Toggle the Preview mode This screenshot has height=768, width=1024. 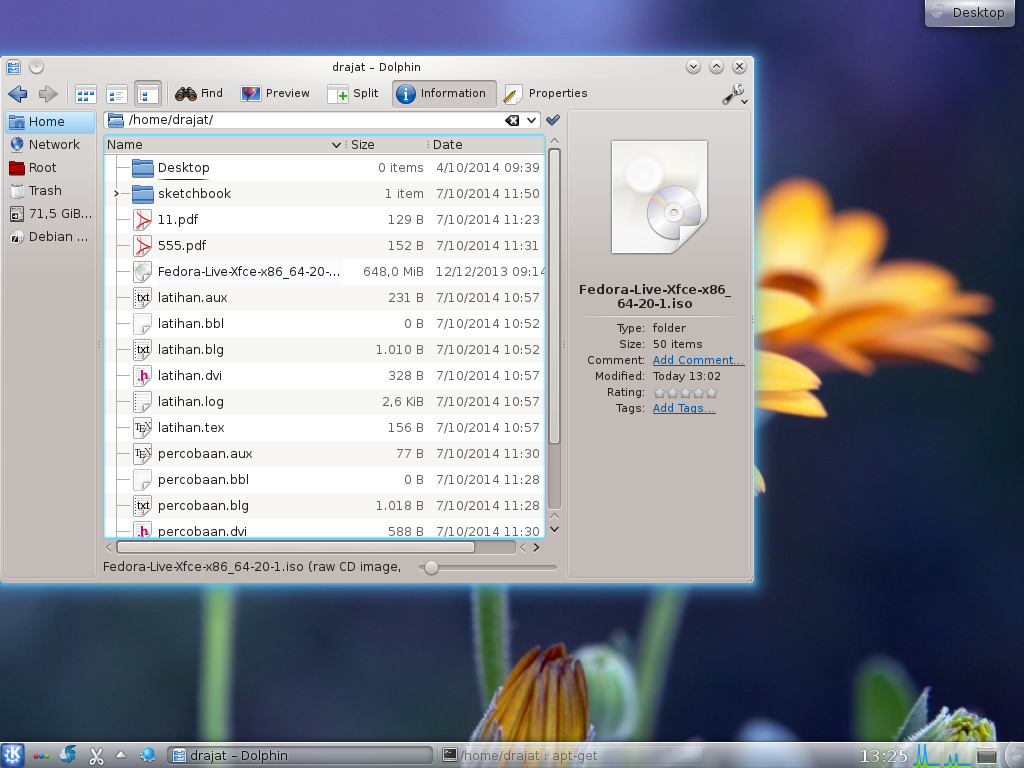275,94
